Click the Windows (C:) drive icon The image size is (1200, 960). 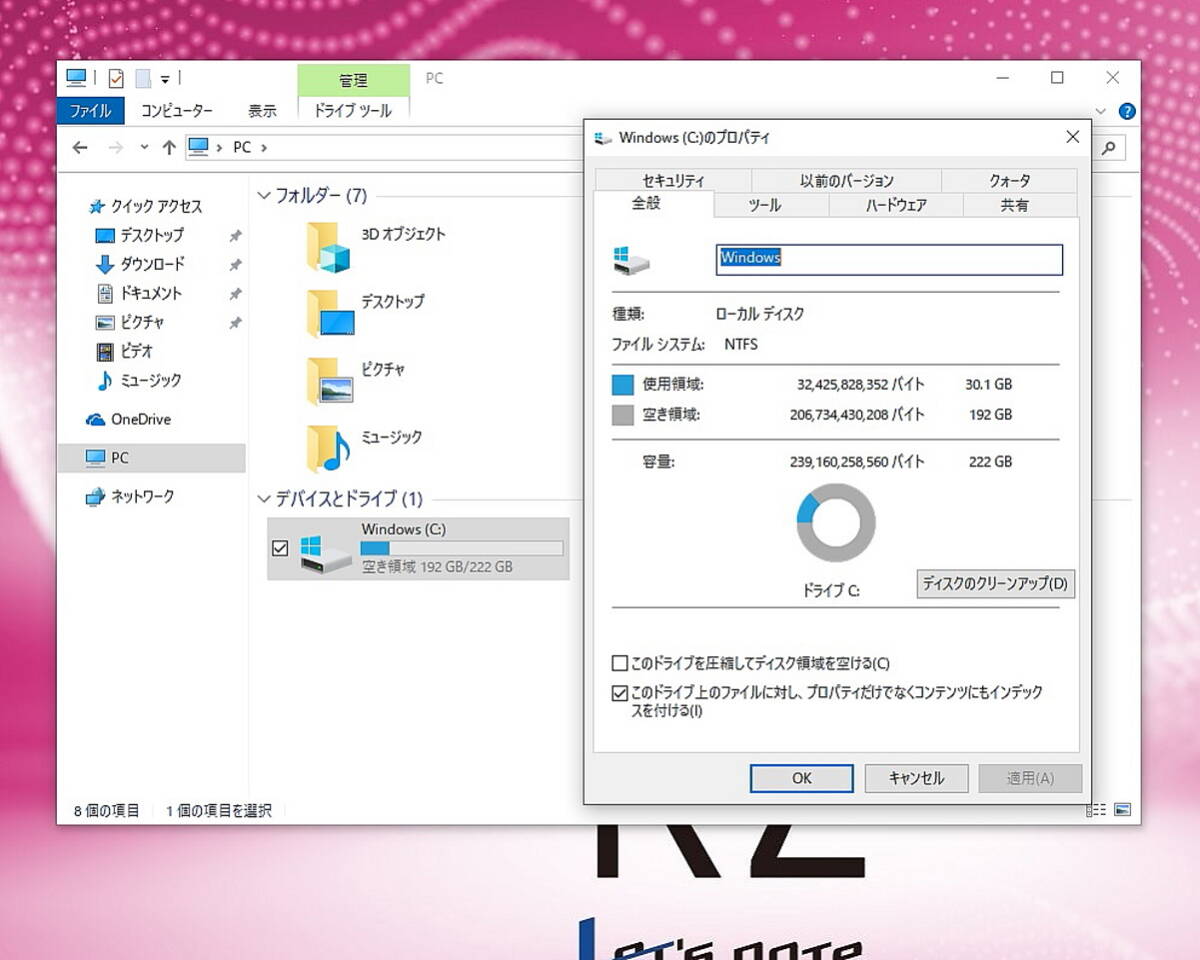[x=325, y=552]
